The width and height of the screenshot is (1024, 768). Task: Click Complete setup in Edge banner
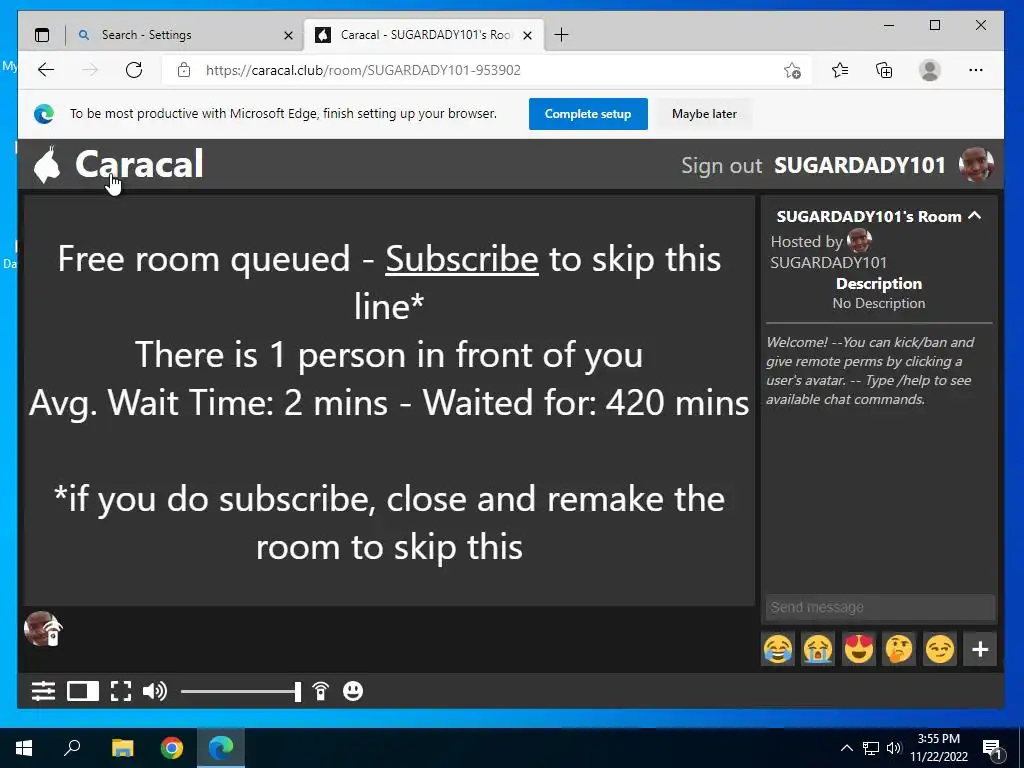[x=588, y=114]
